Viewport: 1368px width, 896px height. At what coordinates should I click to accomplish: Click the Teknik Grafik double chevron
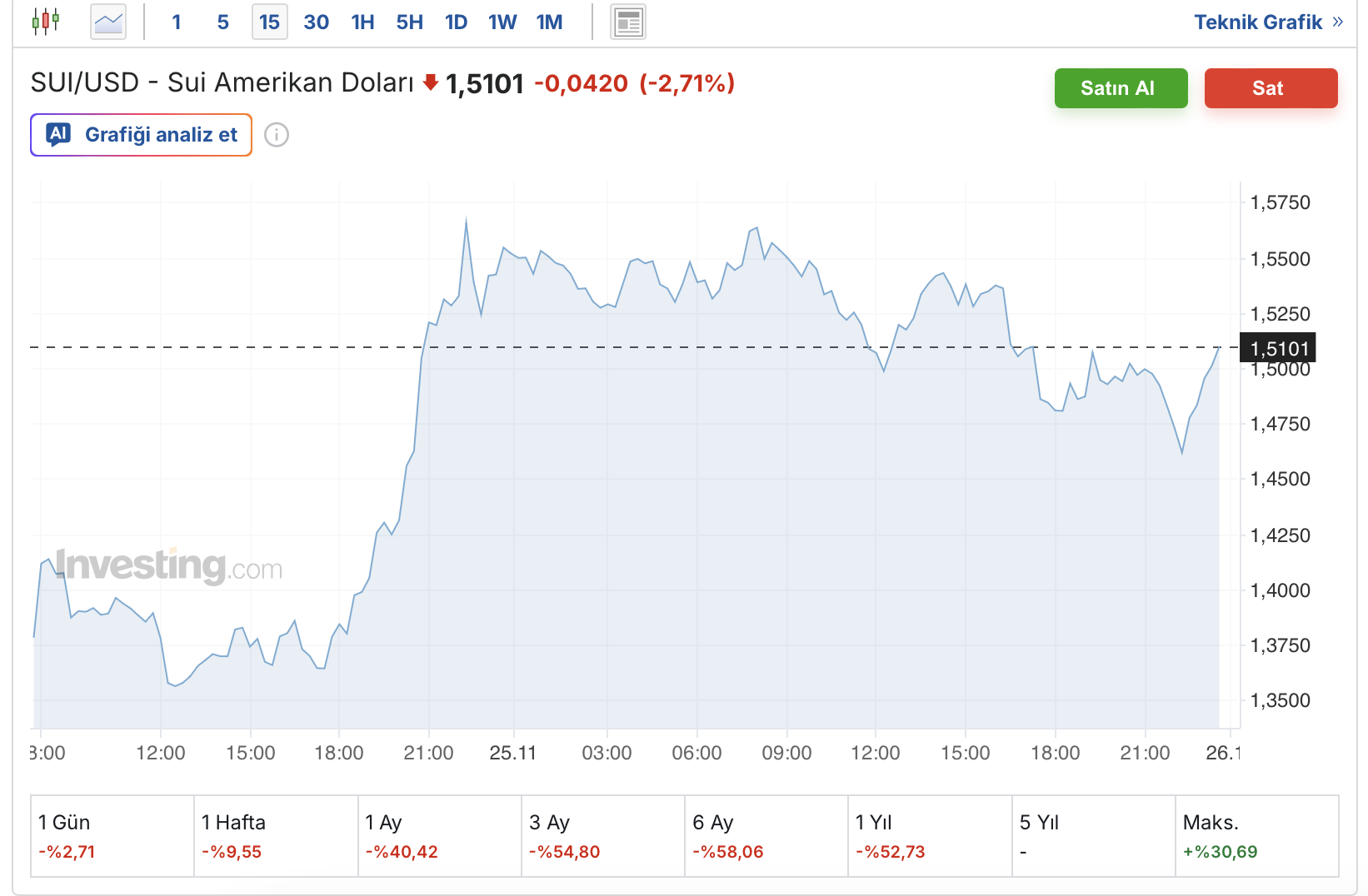click(1338, 22)
